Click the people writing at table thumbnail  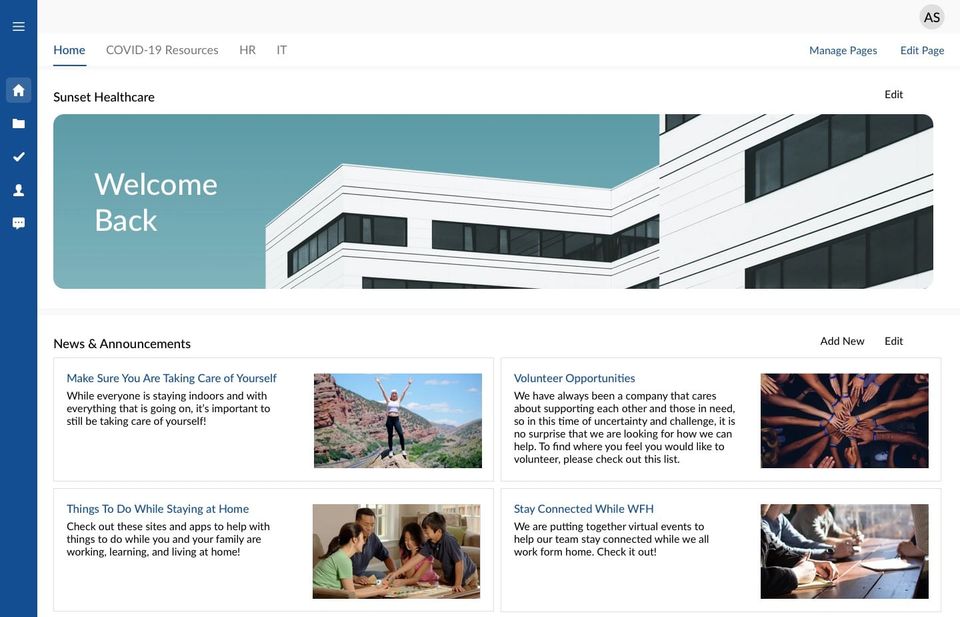tap(844, 551)
